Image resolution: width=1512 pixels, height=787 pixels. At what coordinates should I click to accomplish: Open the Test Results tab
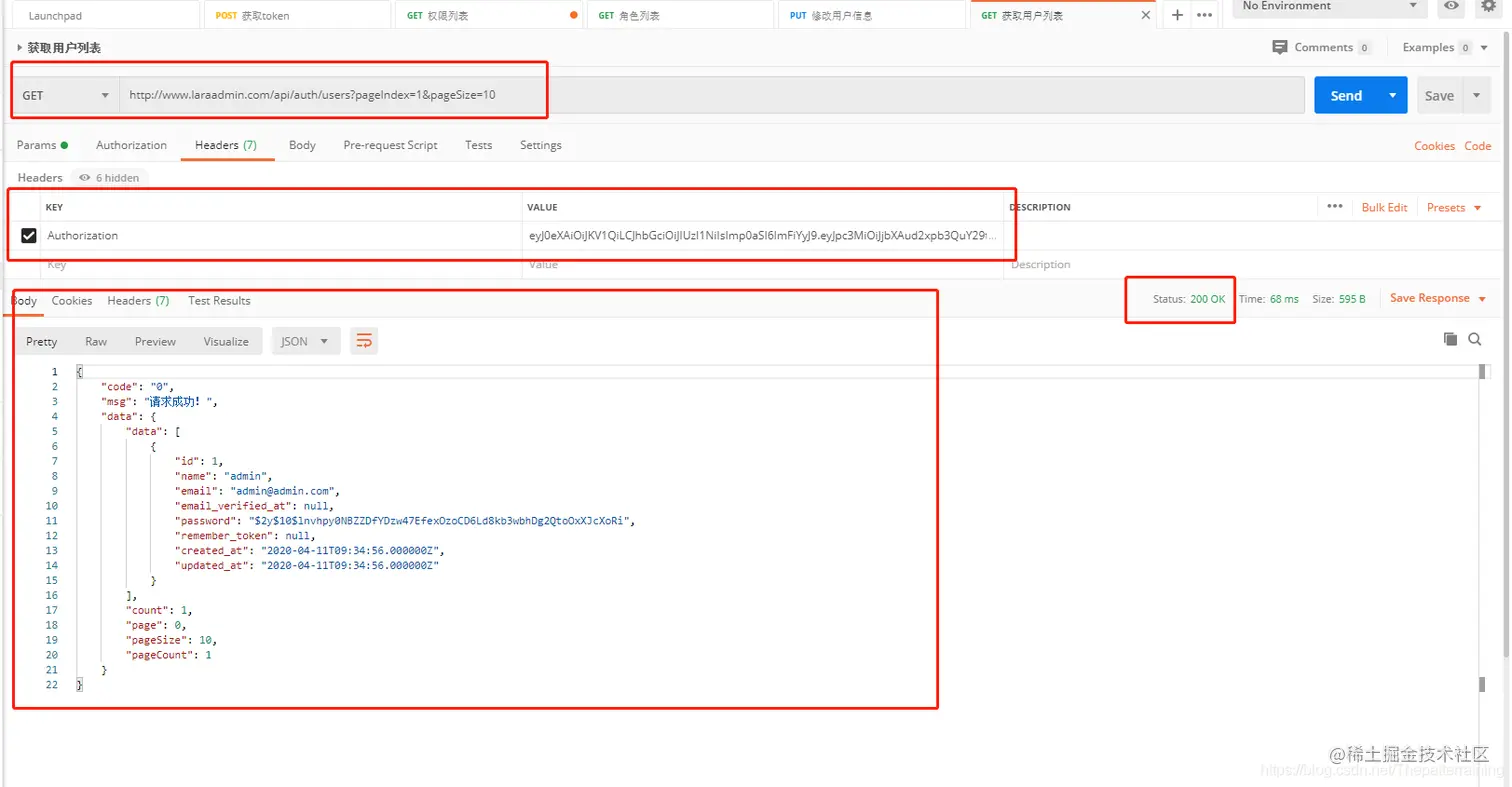click(x=219, y=300)
